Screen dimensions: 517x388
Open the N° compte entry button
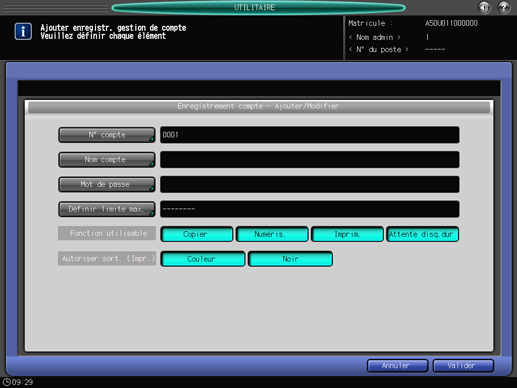coord(107,135)
